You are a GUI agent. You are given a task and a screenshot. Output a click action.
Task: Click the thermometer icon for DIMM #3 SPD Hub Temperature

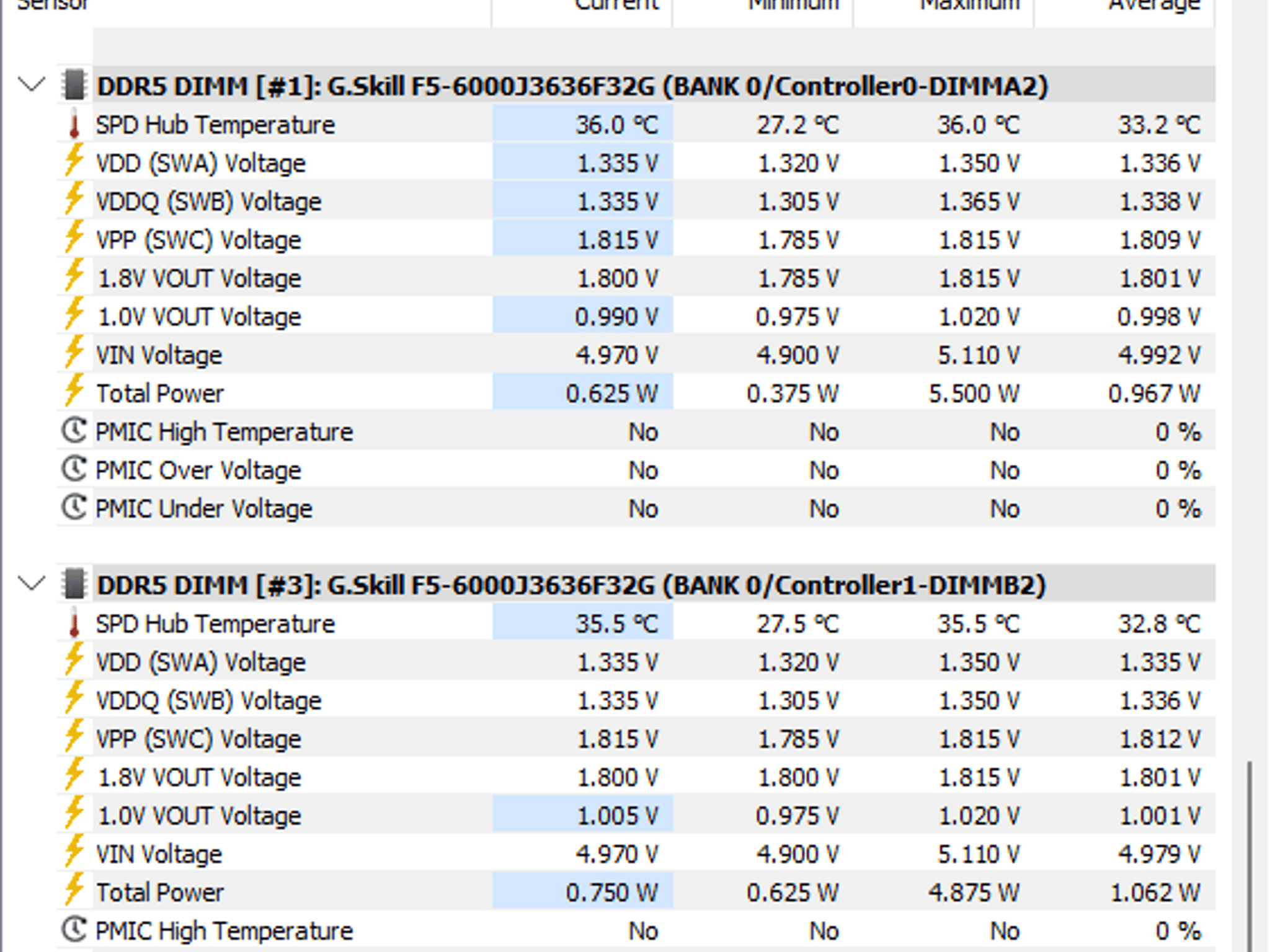click(74, 624)
